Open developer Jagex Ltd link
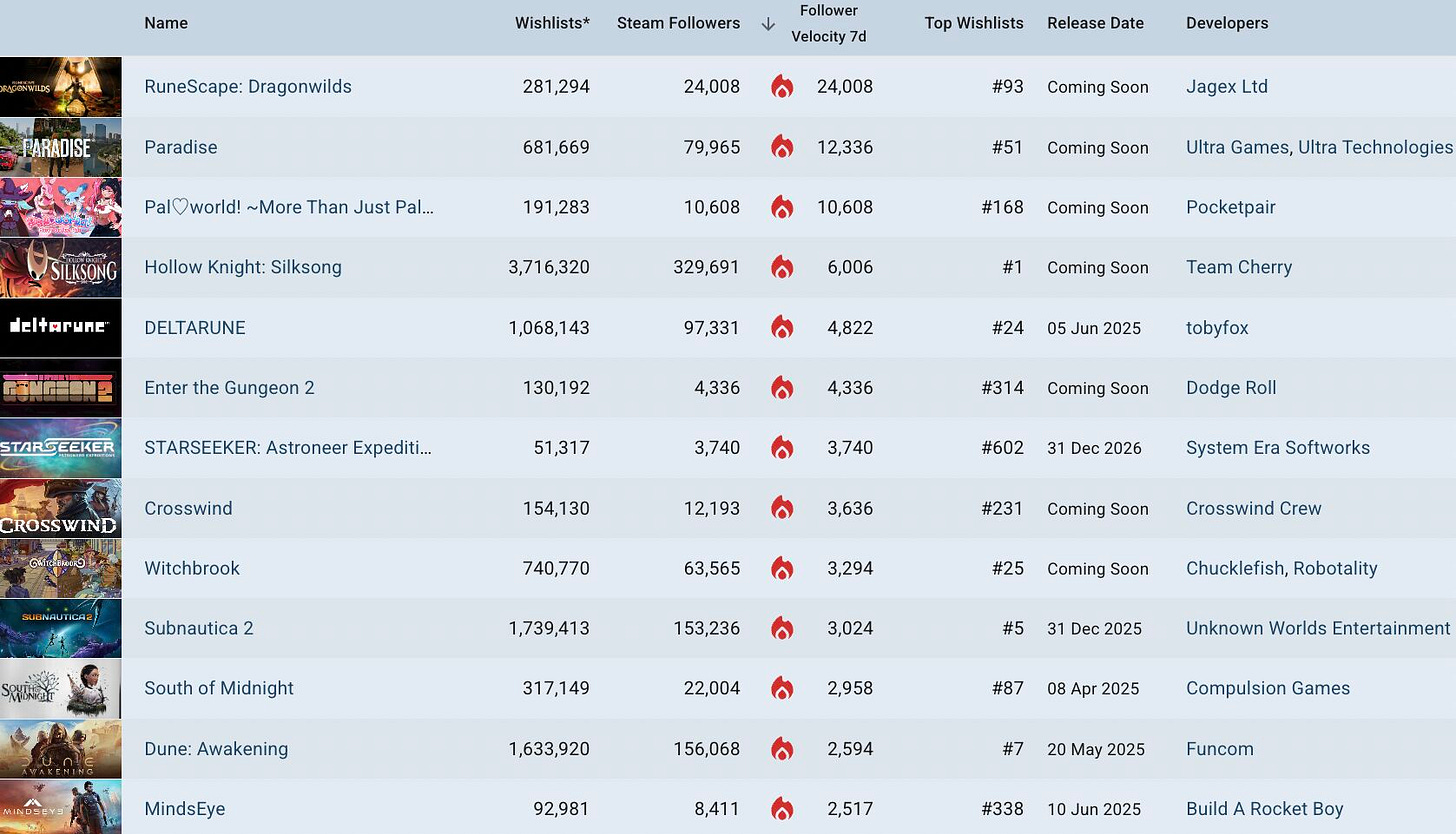Image resolution: width=1456 pixels, height=834 pixels. point(1227,87)
